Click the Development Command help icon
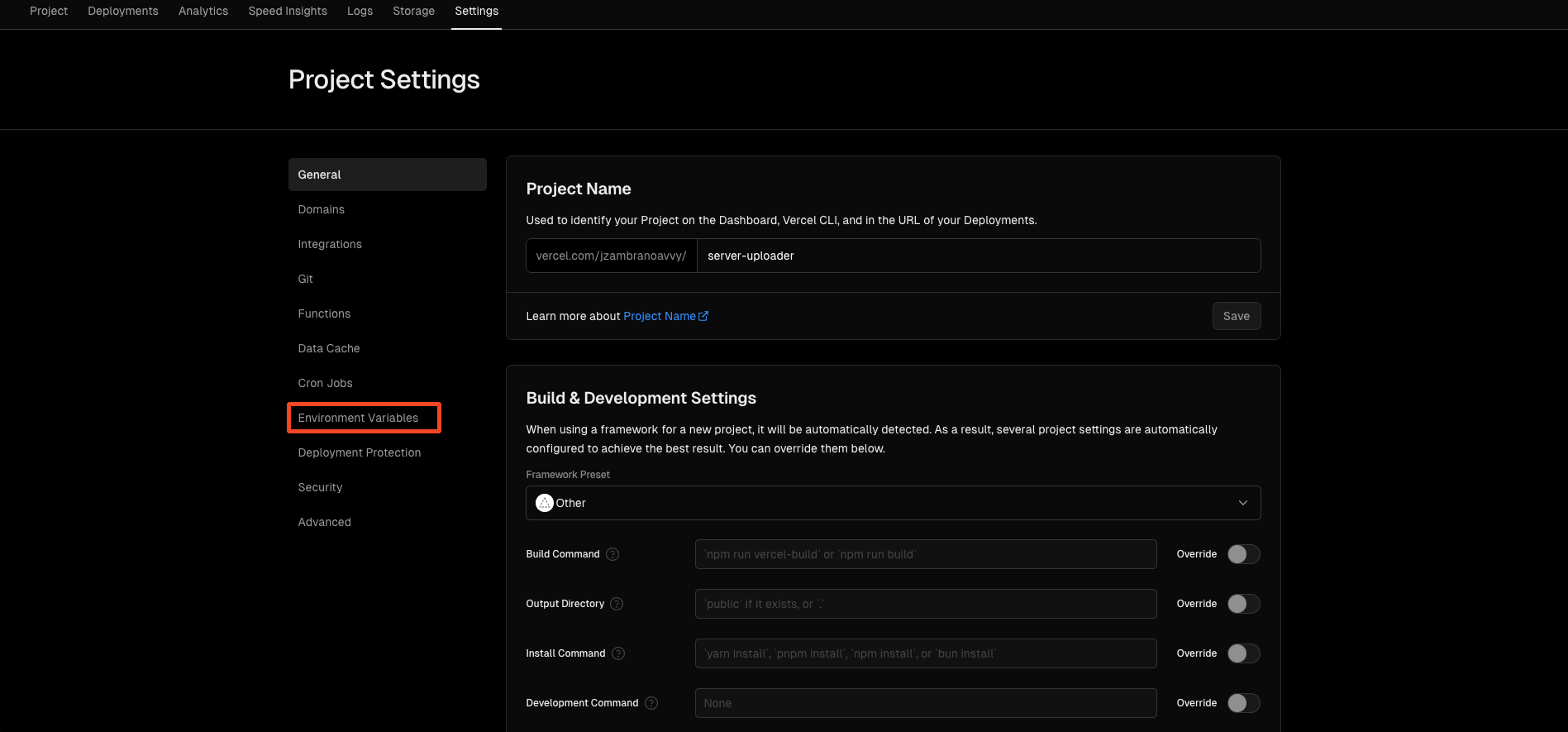Viewport: 1568px width, 732px height. [651, 703]
